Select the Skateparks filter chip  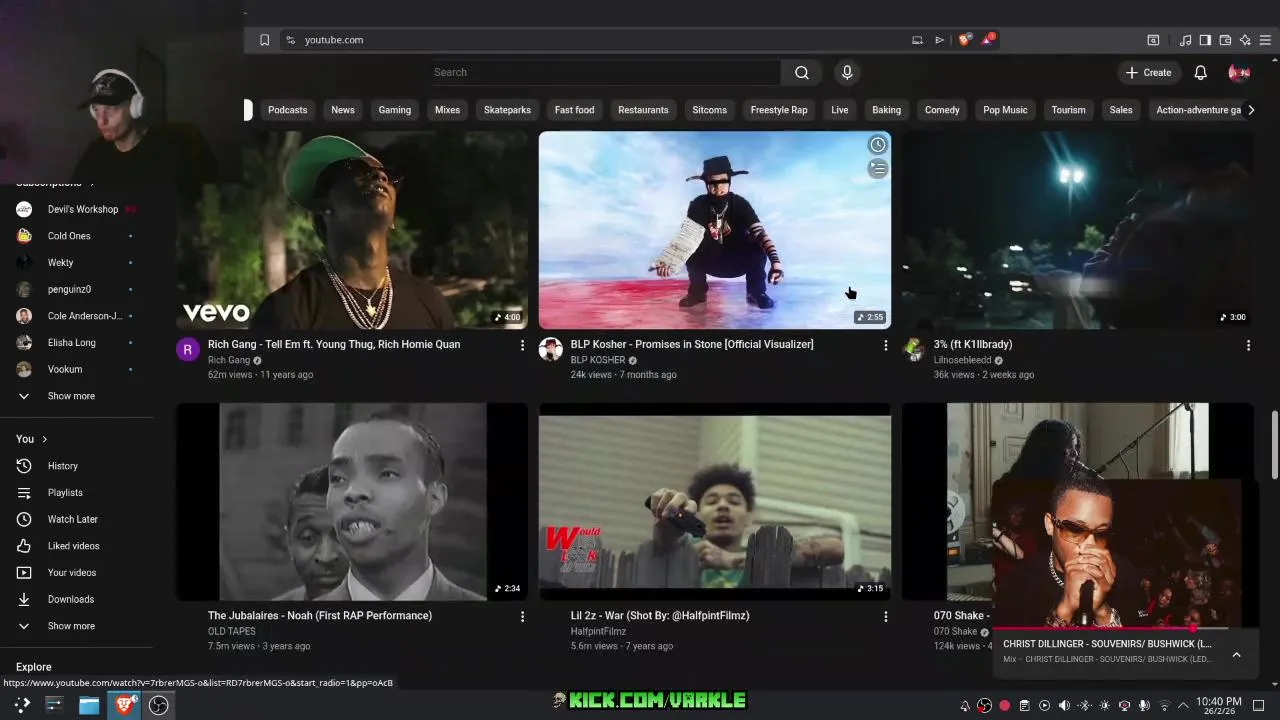[507, 110]
